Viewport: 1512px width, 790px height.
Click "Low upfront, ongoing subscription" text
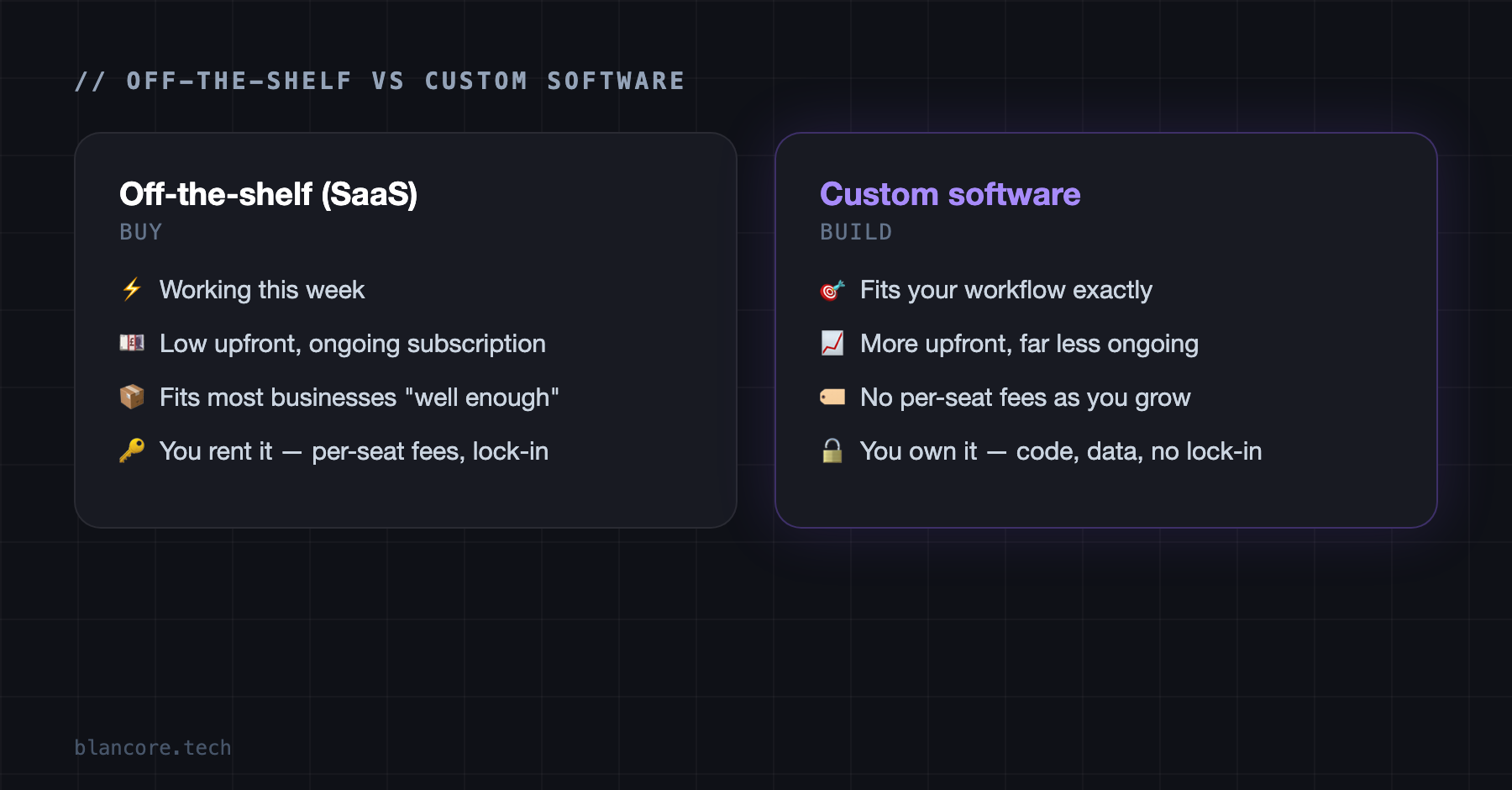pyautogui.click(x=353, y=344)
